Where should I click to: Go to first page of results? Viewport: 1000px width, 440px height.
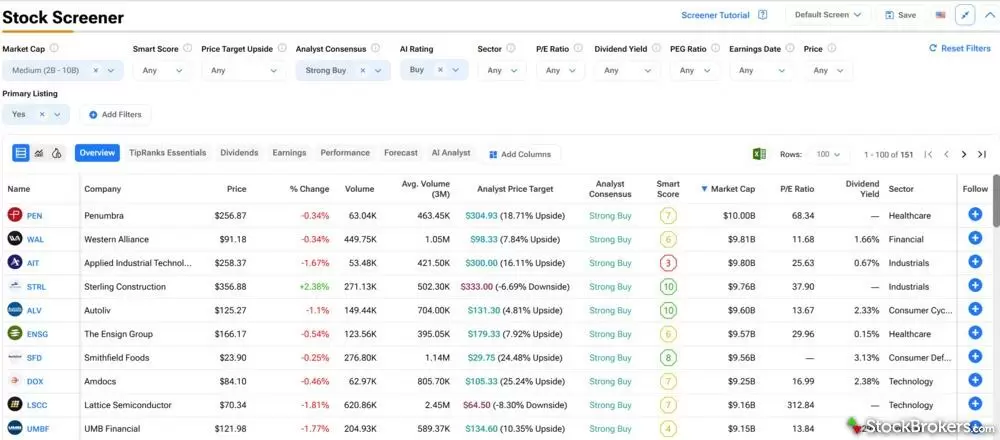pyautogui.click(x=928, y=154)
